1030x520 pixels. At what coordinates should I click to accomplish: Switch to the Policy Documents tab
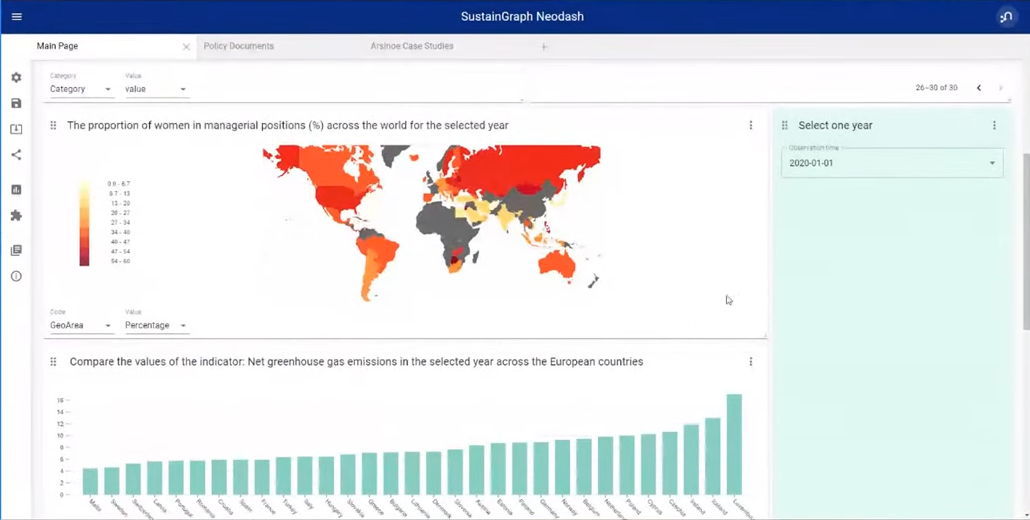238,46
